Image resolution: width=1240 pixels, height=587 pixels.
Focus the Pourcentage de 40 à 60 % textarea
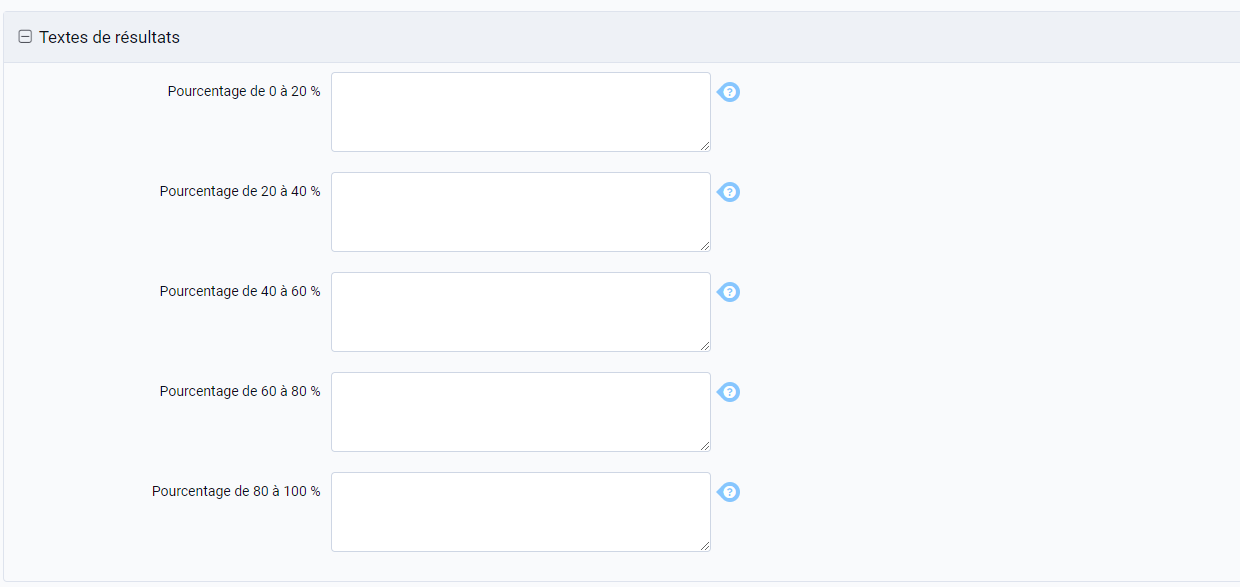520,311
